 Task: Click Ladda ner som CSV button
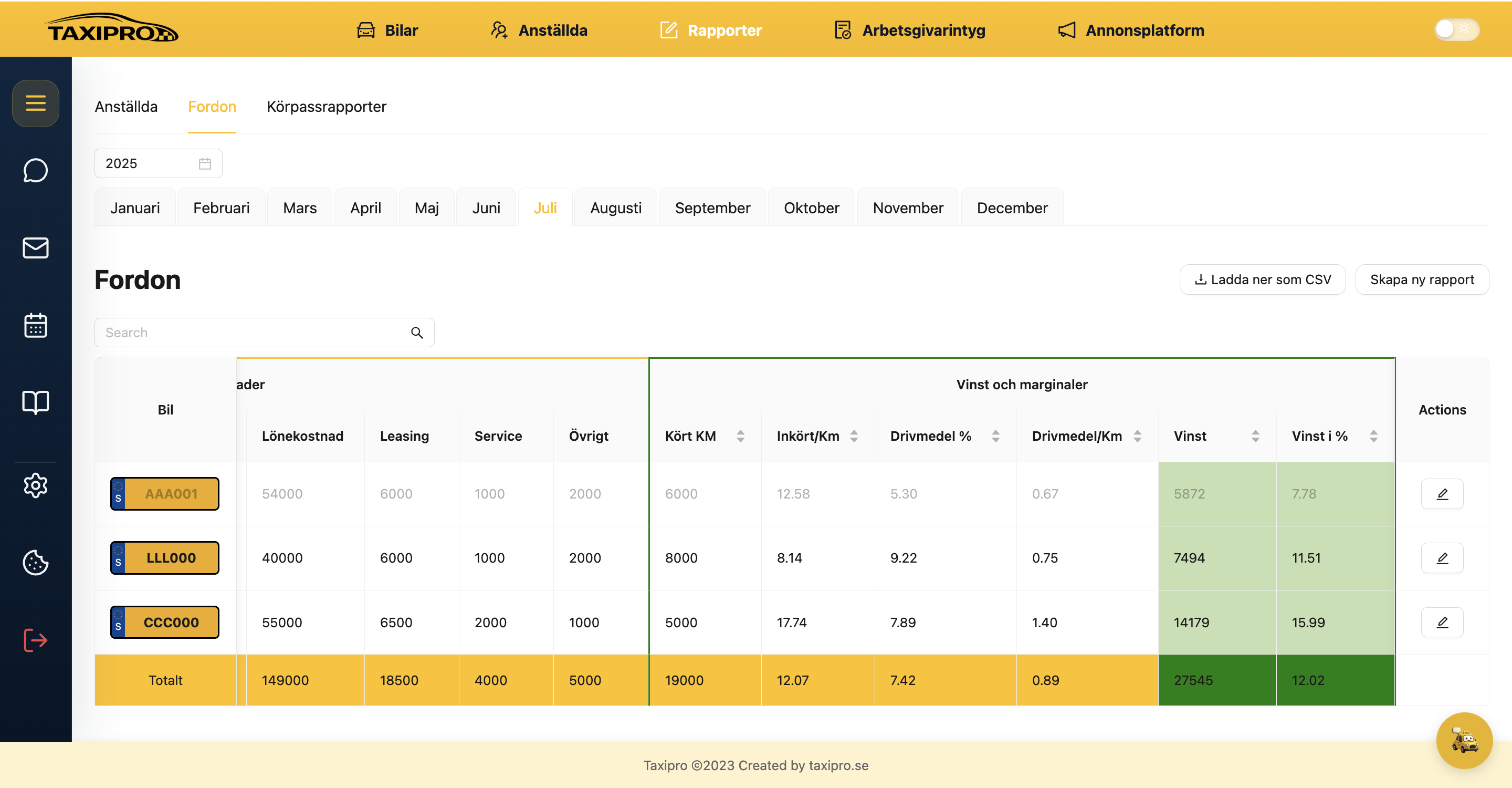tap(1262, 279)
